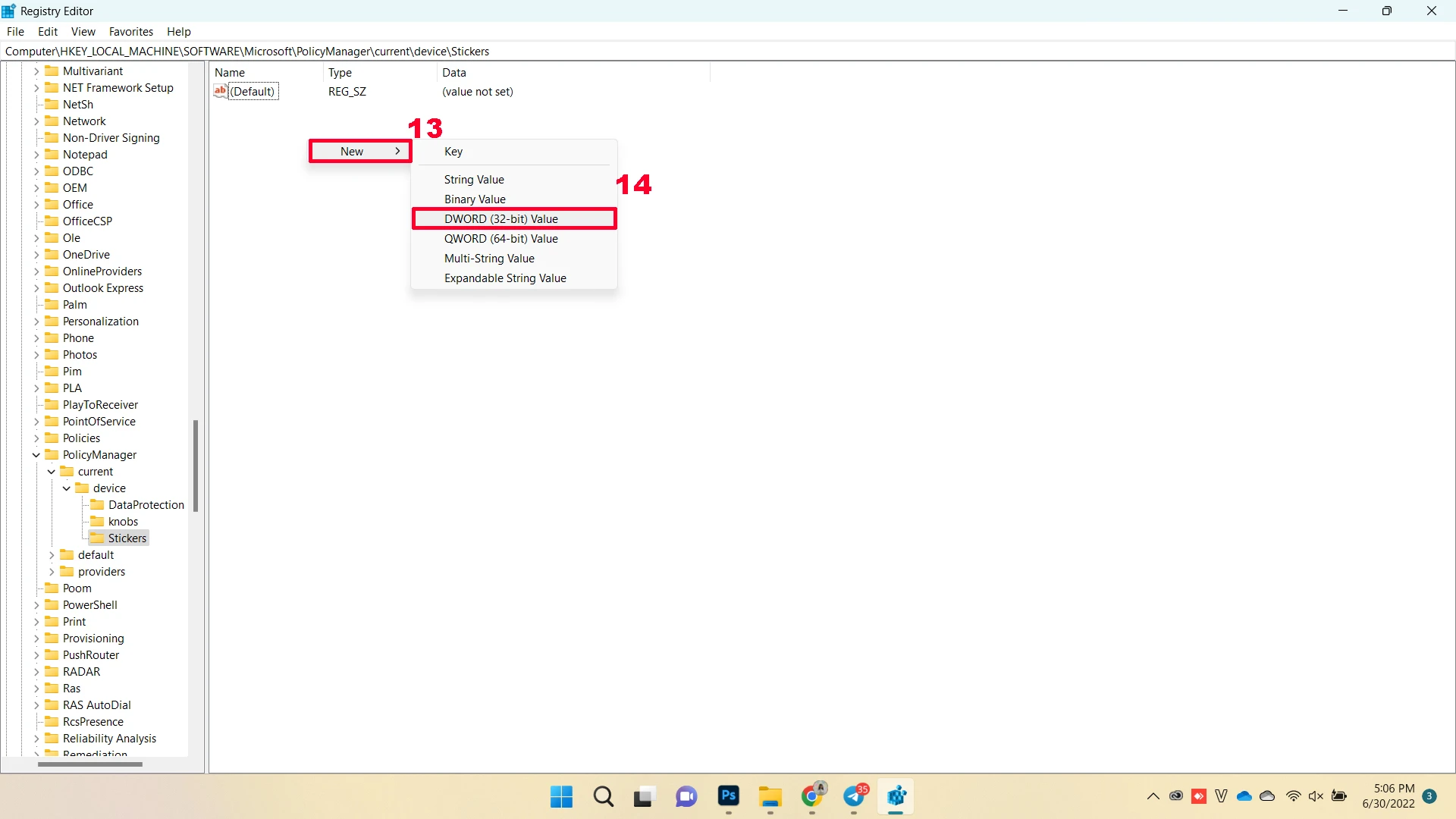Expand the PowerShell key
Screen dimensions: 1456x819
tap(36, 605)
